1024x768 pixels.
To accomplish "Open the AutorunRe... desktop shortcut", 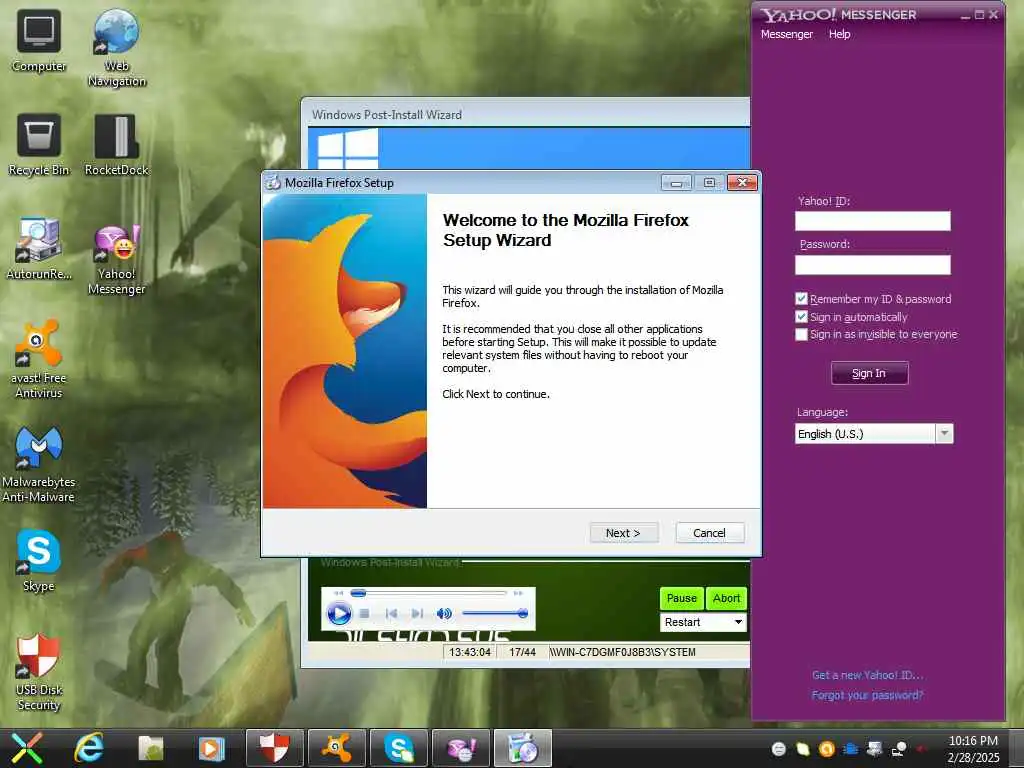I will [x=39, y=248].
